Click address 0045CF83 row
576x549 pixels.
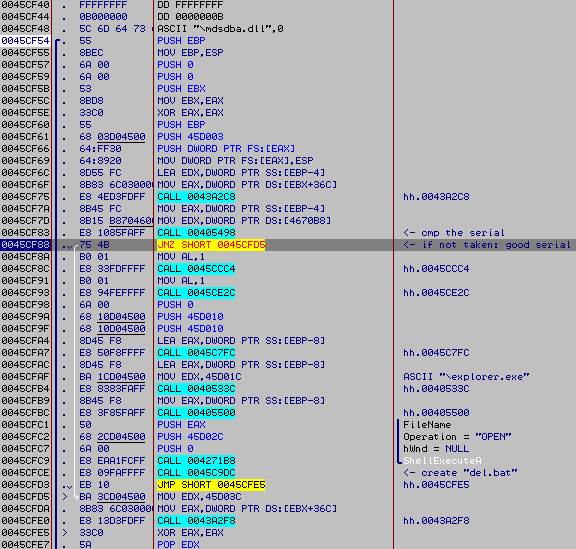(25, 233)
